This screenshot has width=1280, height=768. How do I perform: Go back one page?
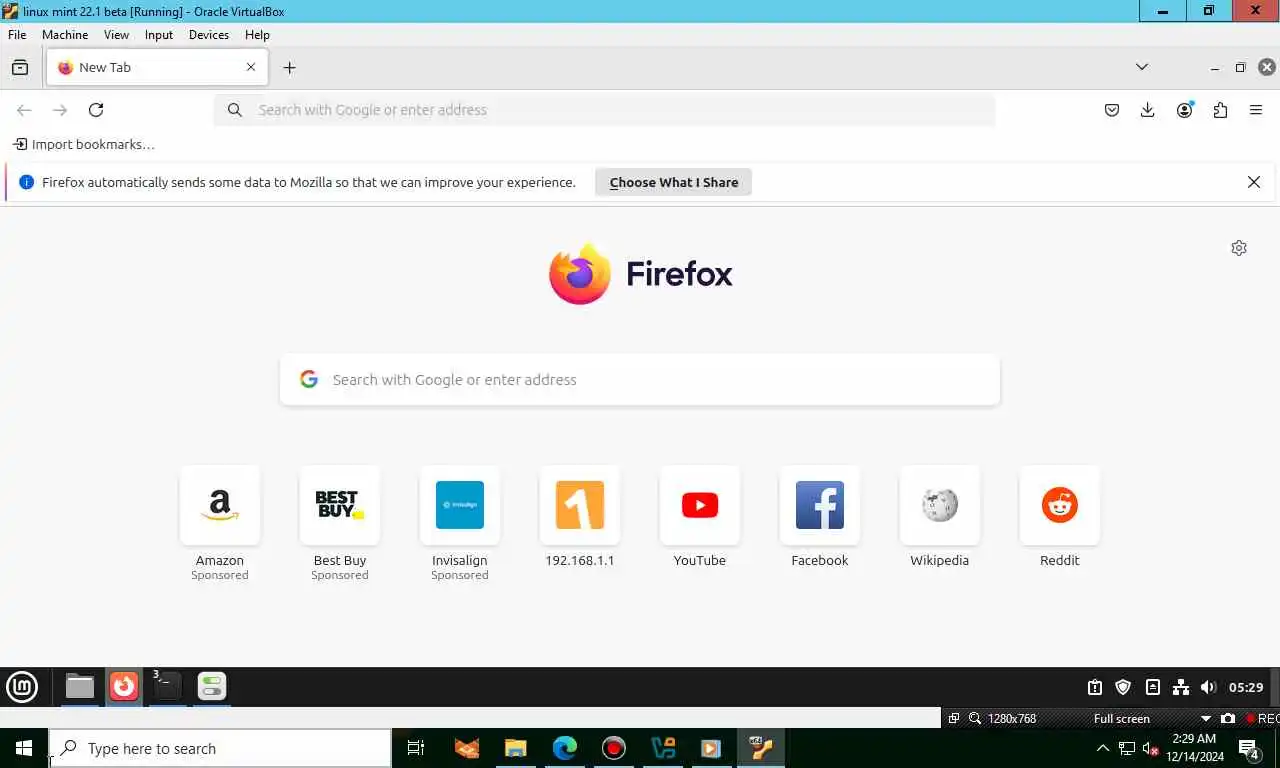tap(24, 110)
